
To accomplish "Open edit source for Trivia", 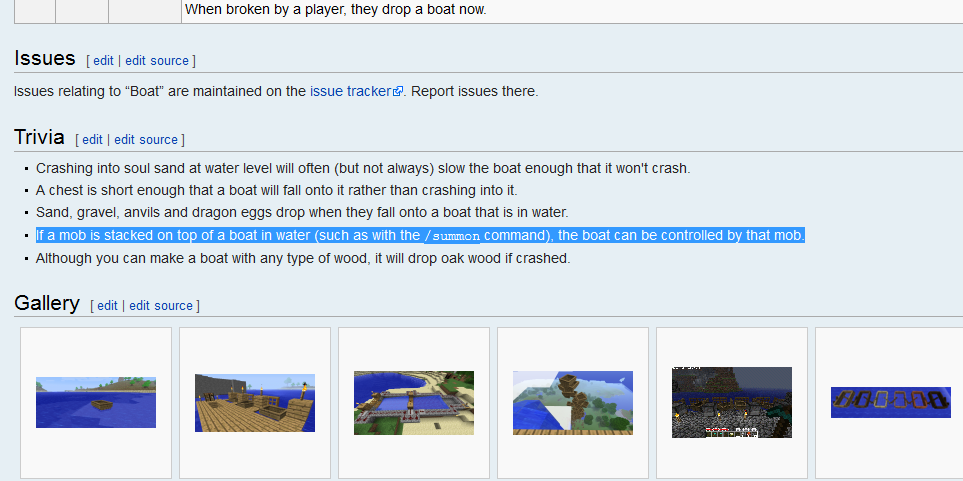I will click(x=146, y=139).
